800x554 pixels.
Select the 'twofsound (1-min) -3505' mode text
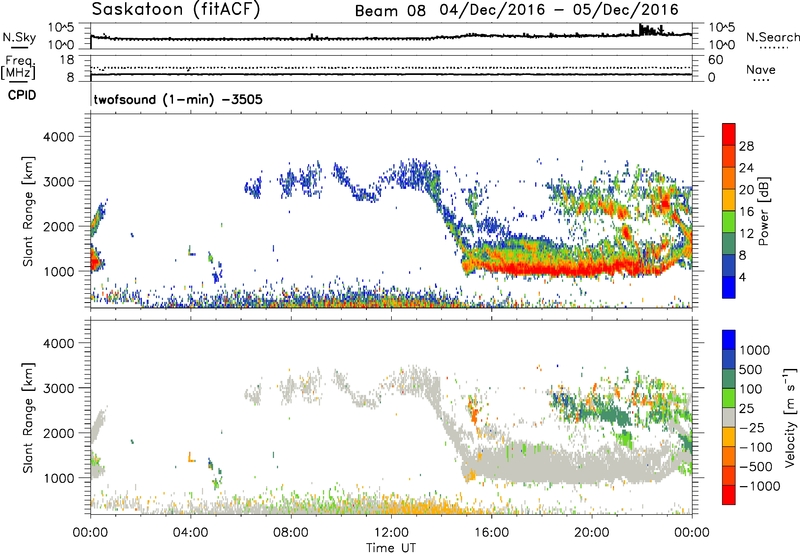(x=178, y=99)
